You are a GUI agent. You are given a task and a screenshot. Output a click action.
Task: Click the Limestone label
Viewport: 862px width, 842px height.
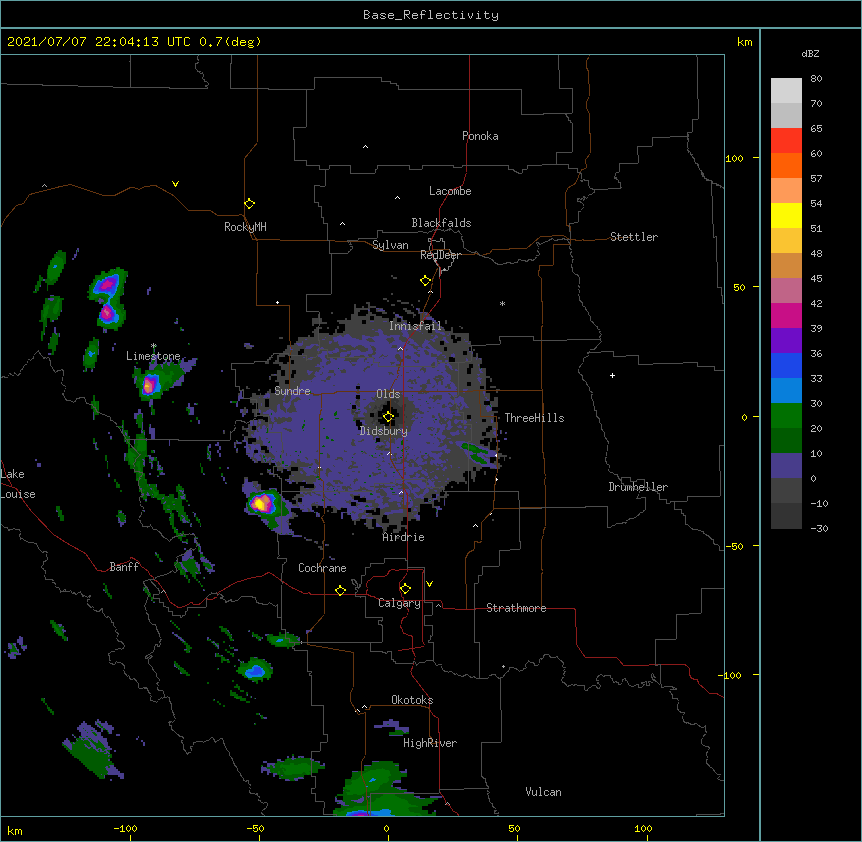(153, 356)
